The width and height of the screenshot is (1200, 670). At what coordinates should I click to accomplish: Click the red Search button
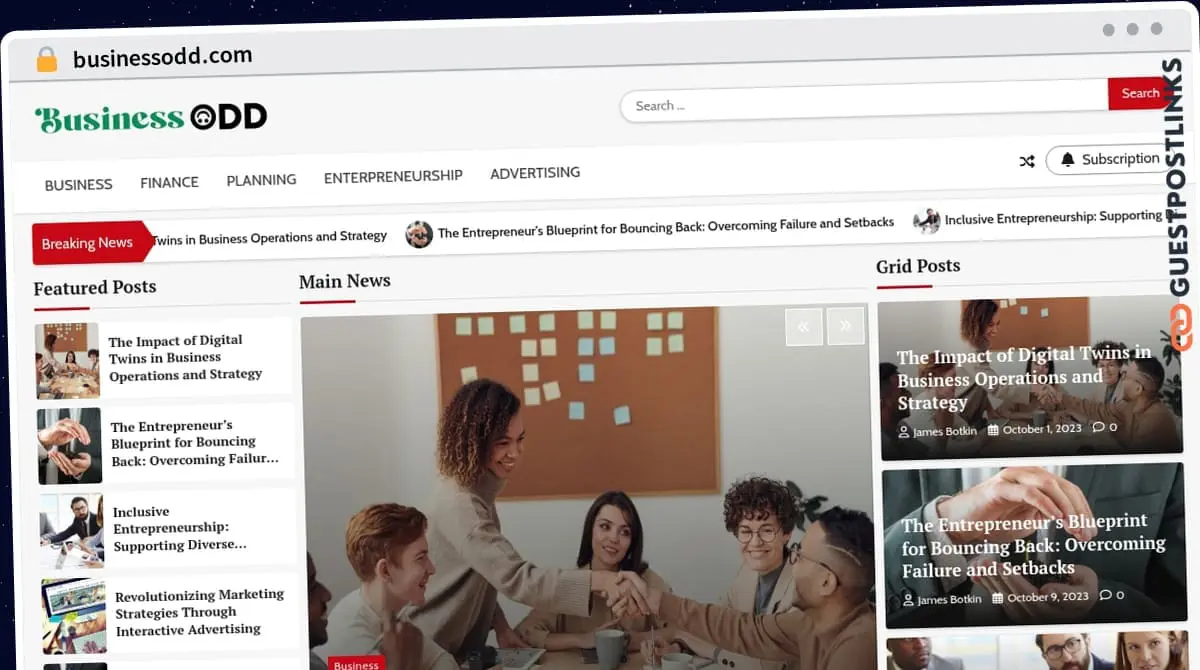[x=1138, y=93]
